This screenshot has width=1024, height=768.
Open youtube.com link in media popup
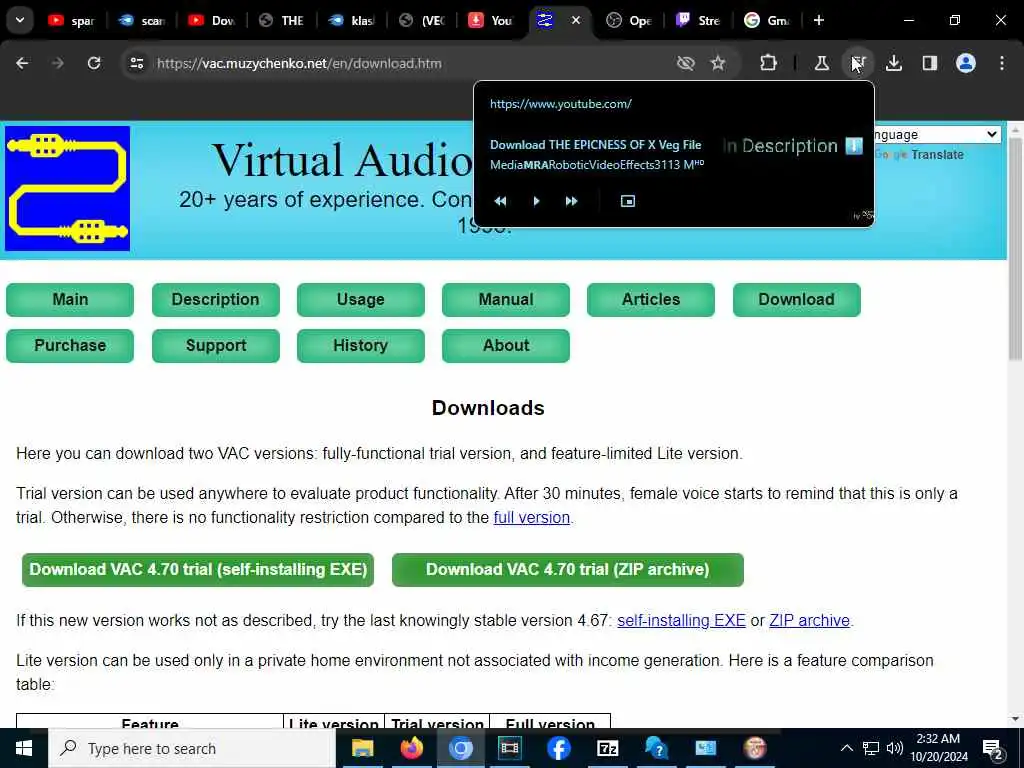click(x=560, y=104)
